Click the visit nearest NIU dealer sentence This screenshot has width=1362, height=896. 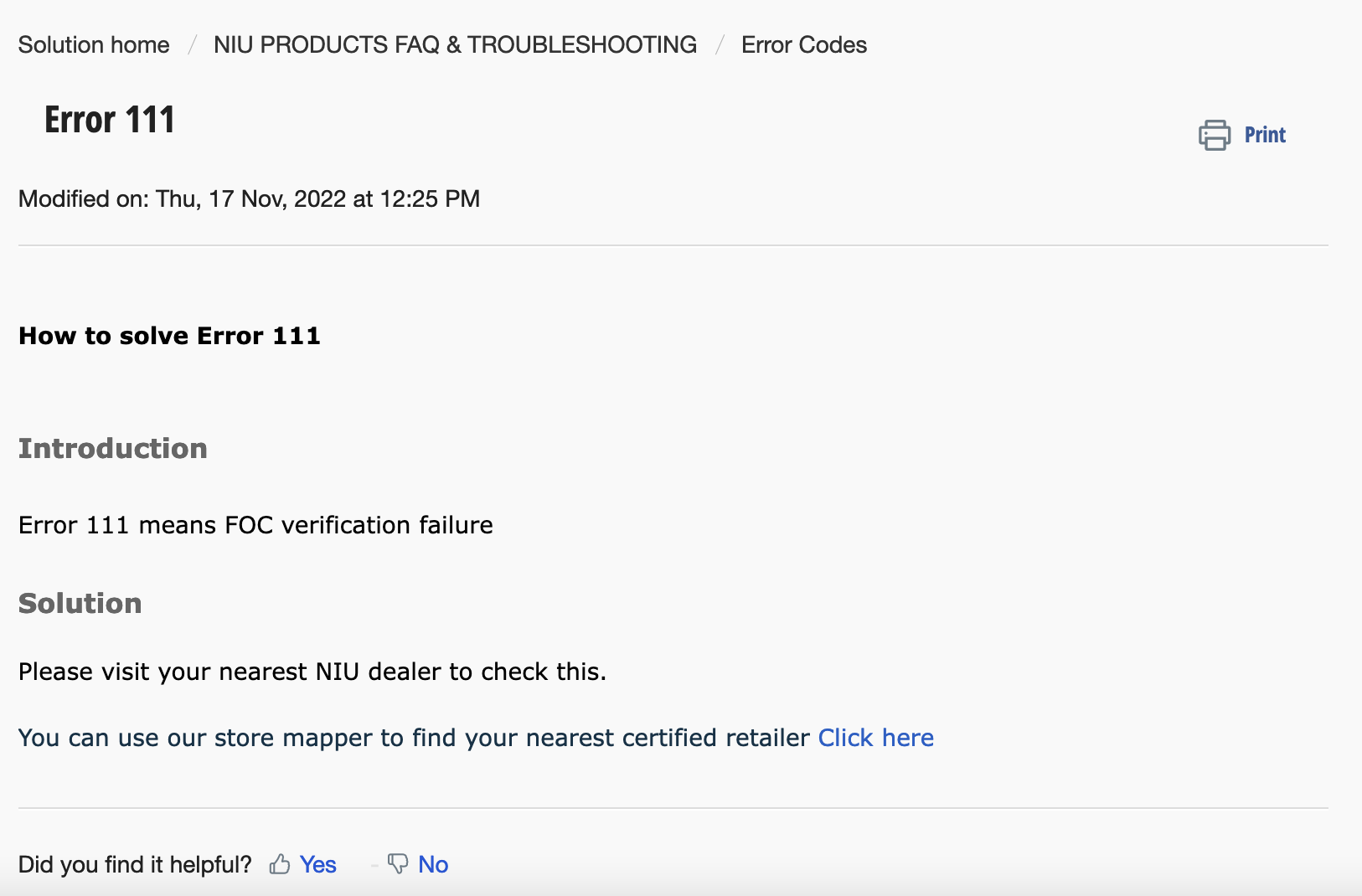point(312,672)
